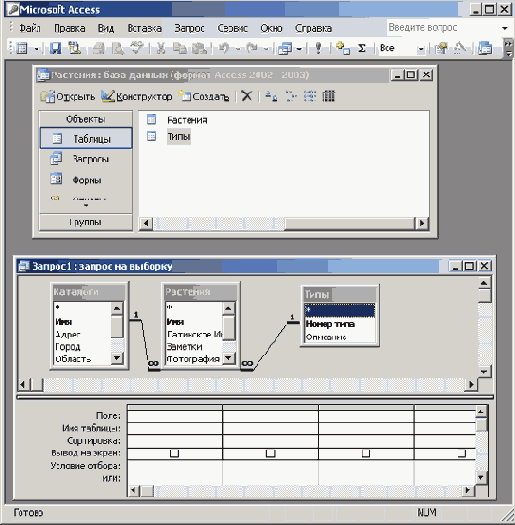Open the Справка menu
Image resolution: width=515 pixels, height=525 pixels.
point(313,28)
